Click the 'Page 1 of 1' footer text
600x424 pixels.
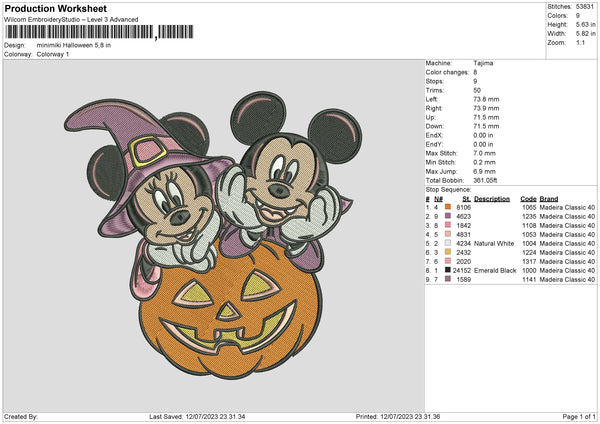(x=579, y=417)
